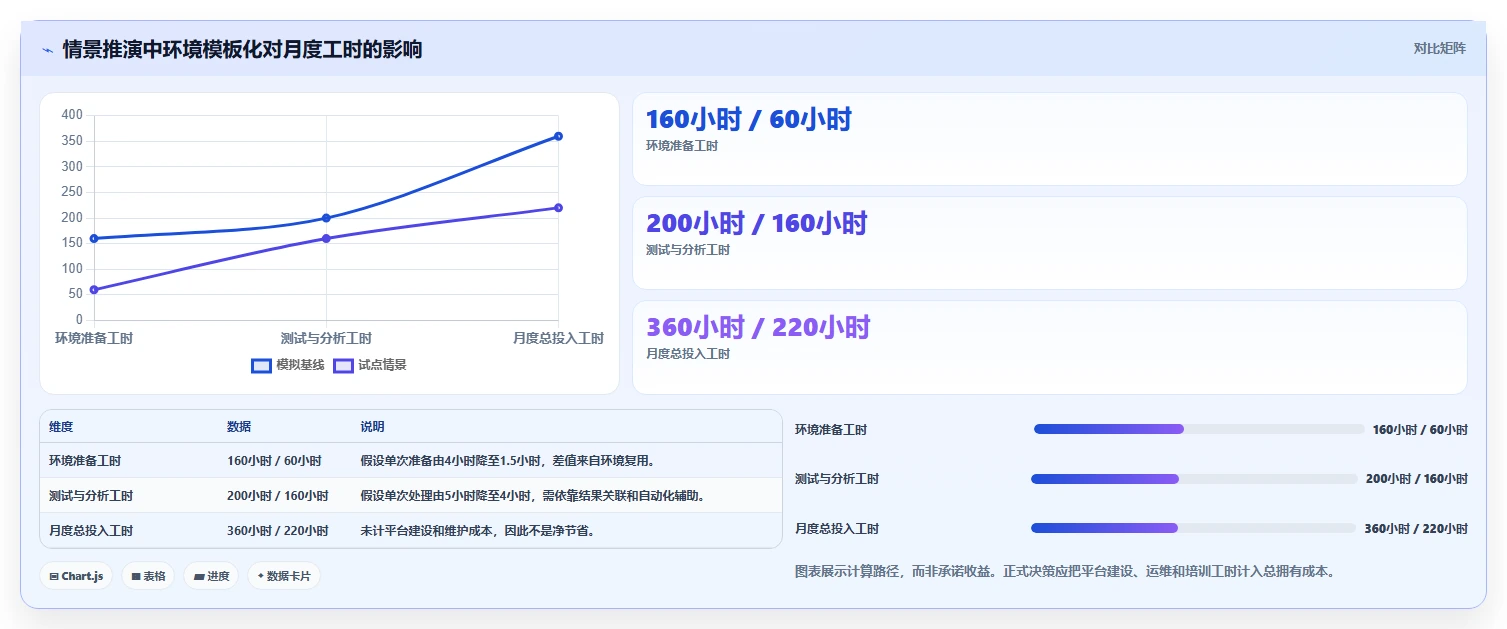1507x629 pixels.
Task: Click the progress value 200小时 / 160小时
Action: [1417, 479]
